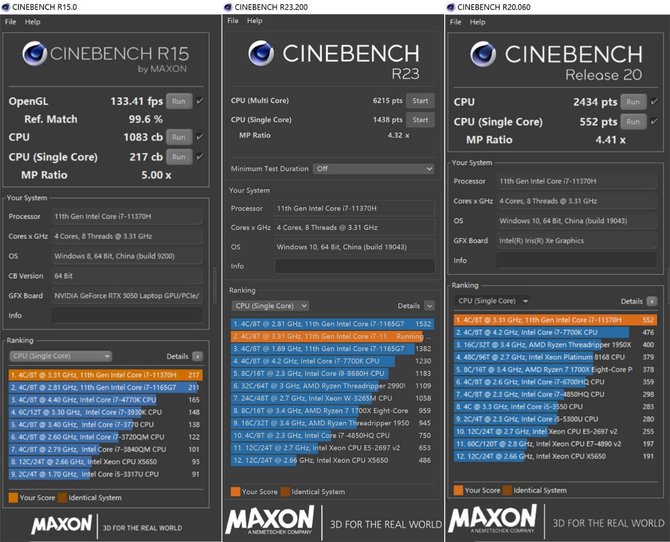Toggle the OpenGL test checkbox in R15
Screen dimensions: 670x542
pos(200,101)
